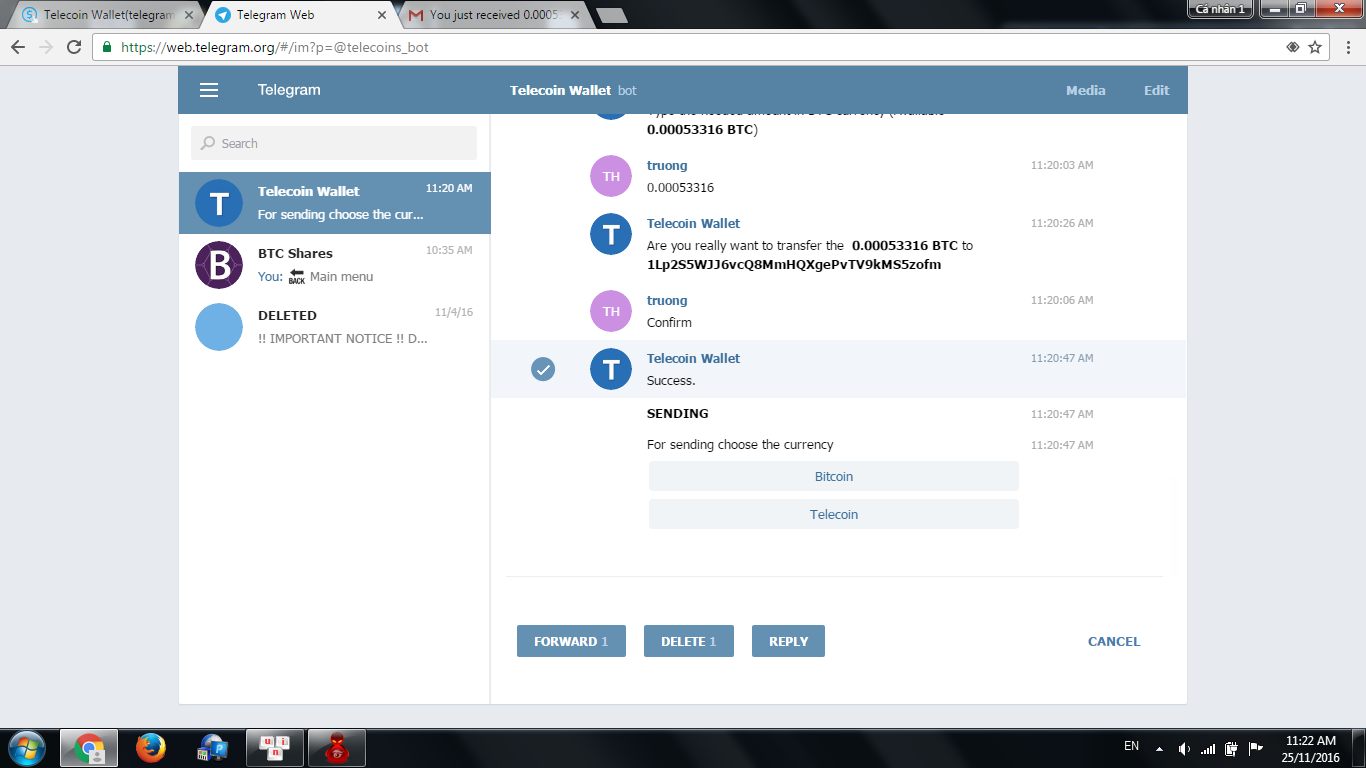The width and height of the screenshot is (1366, 768).
Task: Click the power plug battery icon in tray
Action: (x=1233, y=748)
